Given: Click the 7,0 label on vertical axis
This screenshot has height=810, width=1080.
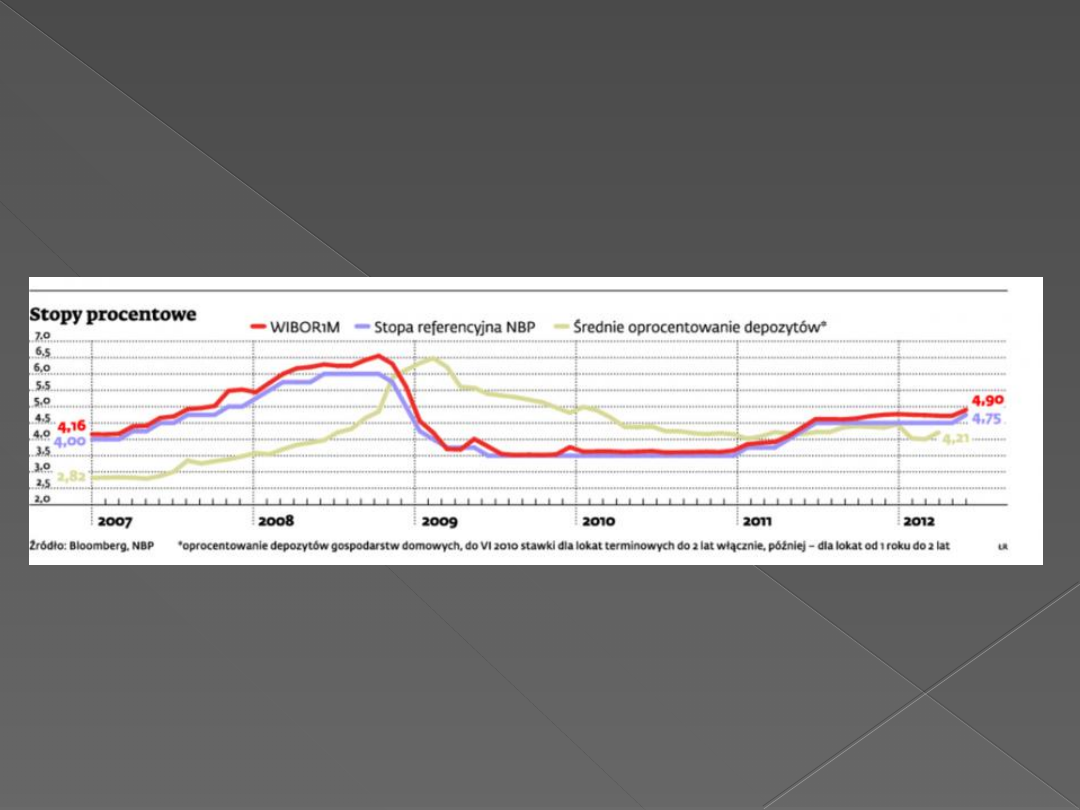Looking at the screenshot, I should click(40, 337).
